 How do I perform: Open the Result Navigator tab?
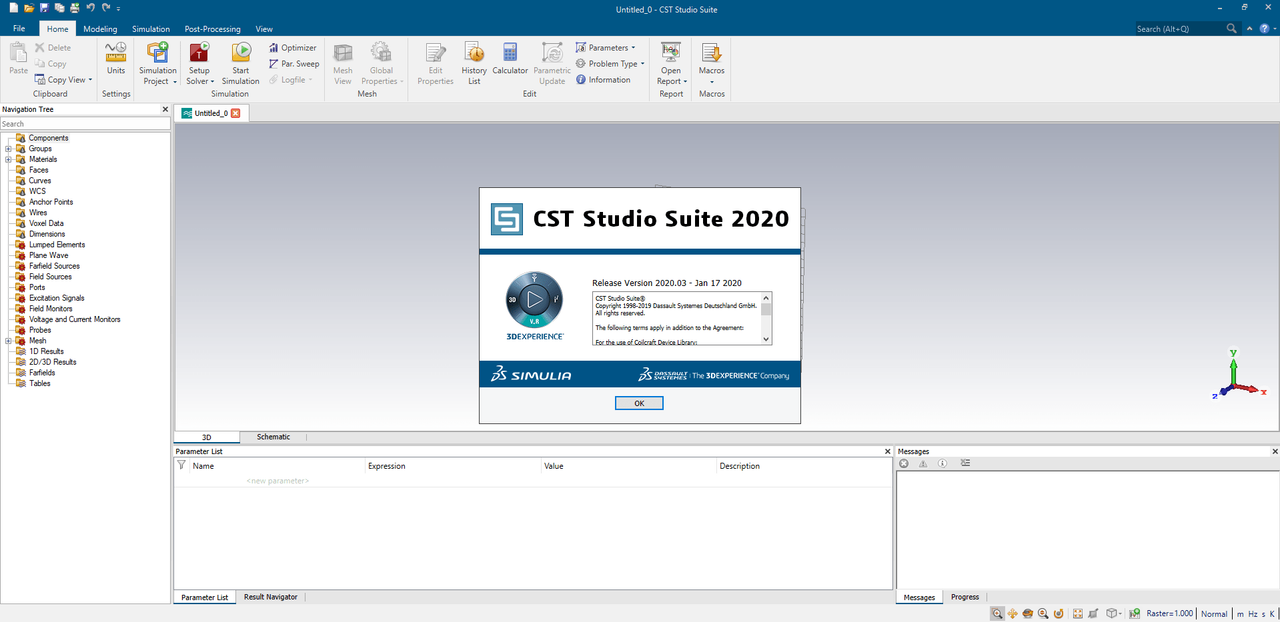pyautogui.click(x=270, y=597)
